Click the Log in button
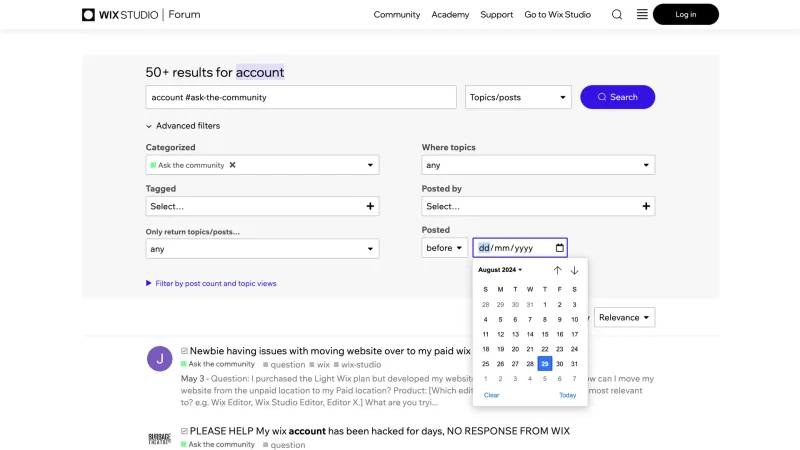The width and height of the screenshot is (800, 450). (x=686, y=14)
